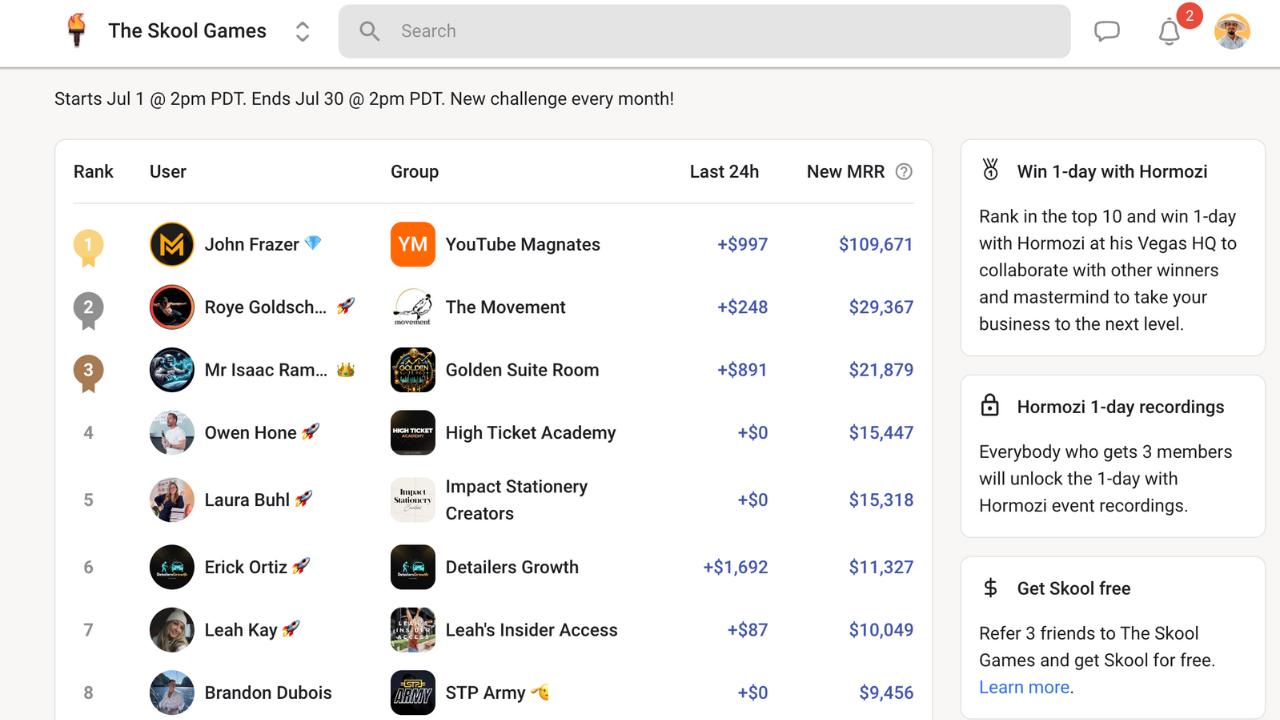The image size is (1280, 720).
Task: Click the Search input field
Action: (704, 31)
